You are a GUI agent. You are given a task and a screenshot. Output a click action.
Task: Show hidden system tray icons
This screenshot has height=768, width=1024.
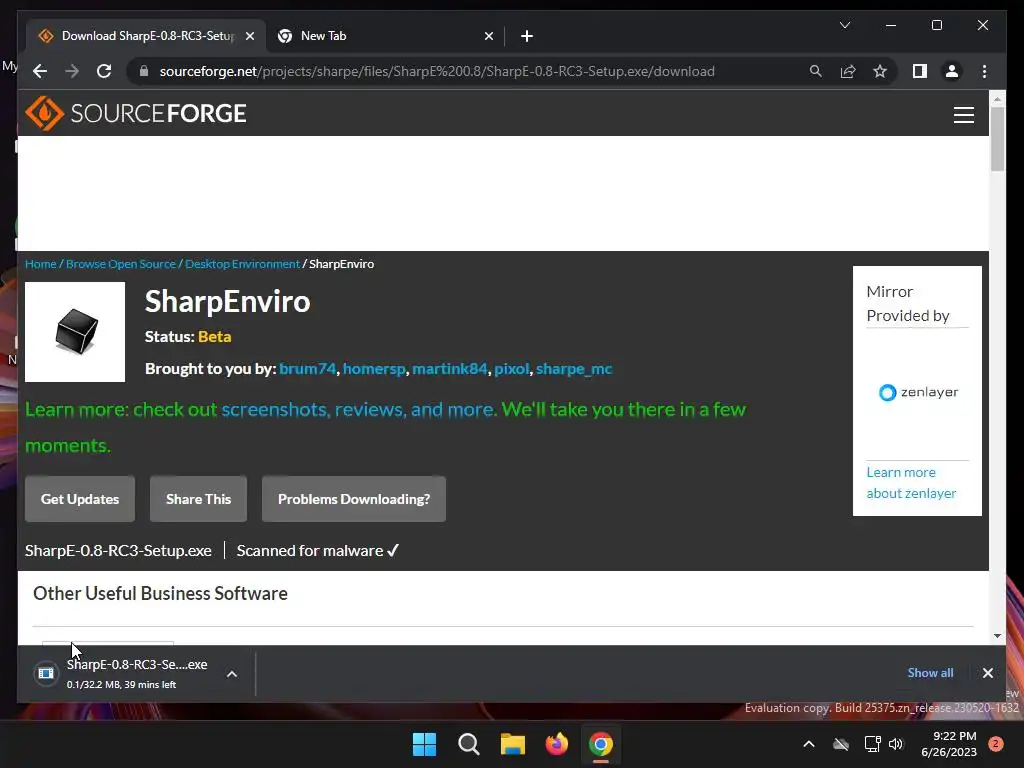tap(808, 744)
